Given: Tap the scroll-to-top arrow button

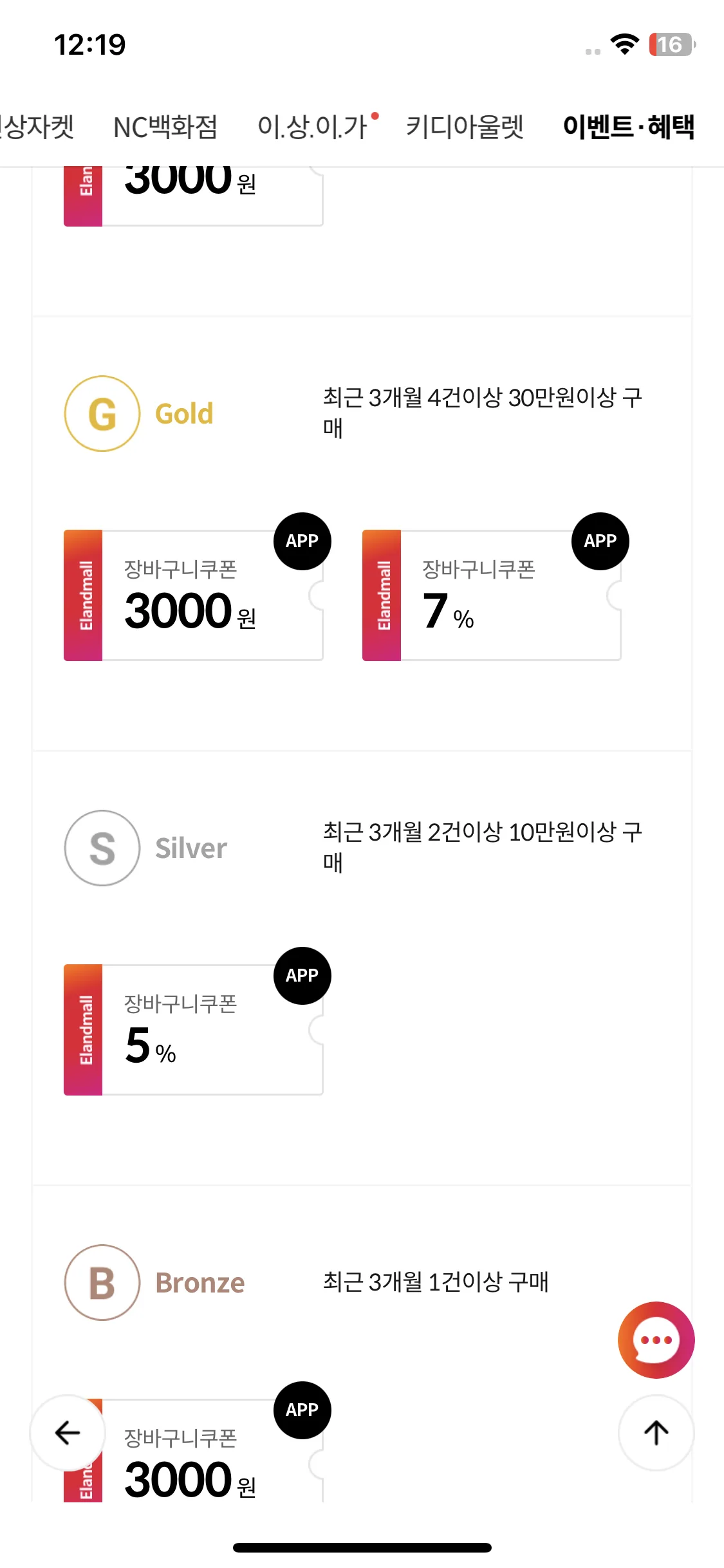Looking at the screenshot, I should [x=656, y=1432].
